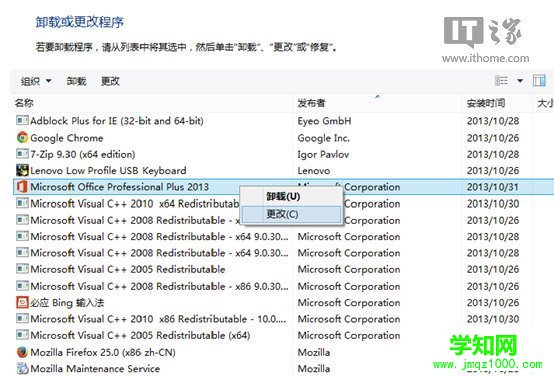Click the Visual C++ 2005 Redistributable (x64) icon
This screenshot has width=554, height=376.
click(22, 335)
